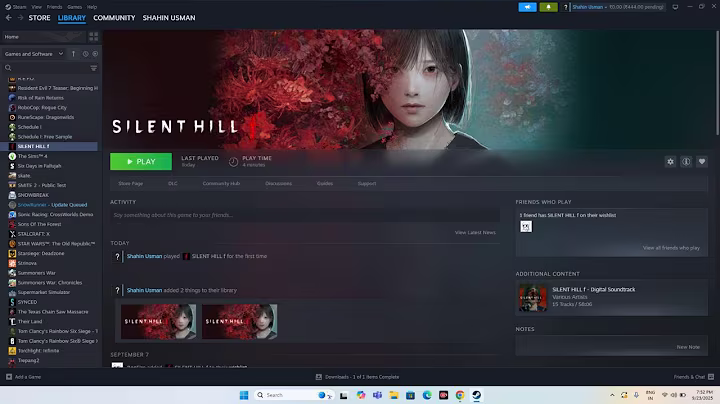Viewport: 720px width, 404px height.
Task: Select SnowRunner - Update Queued
Action: [x=51, y=205]
